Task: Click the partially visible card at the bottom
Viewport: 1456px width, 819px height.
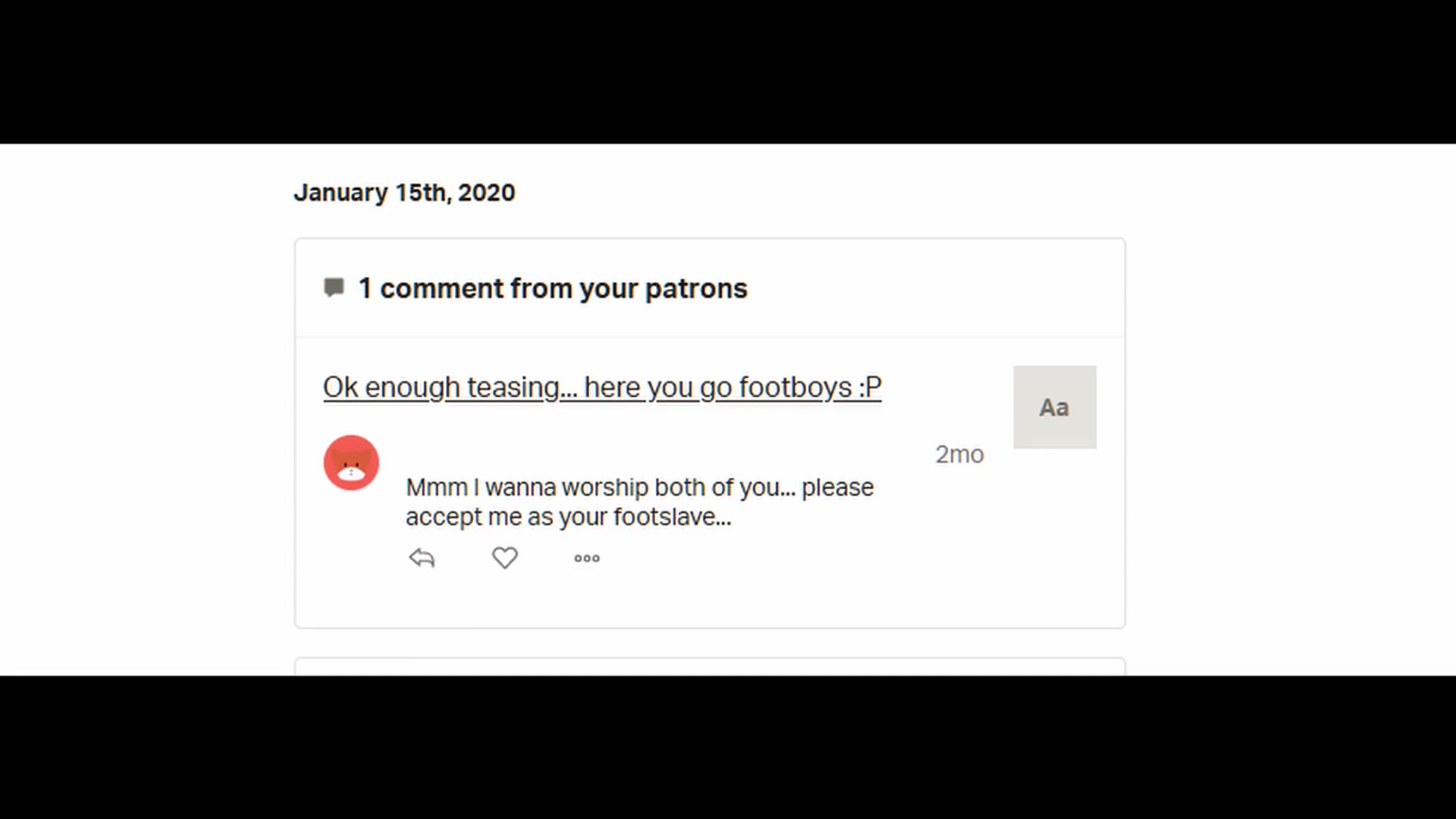Action: coord(709,666)
